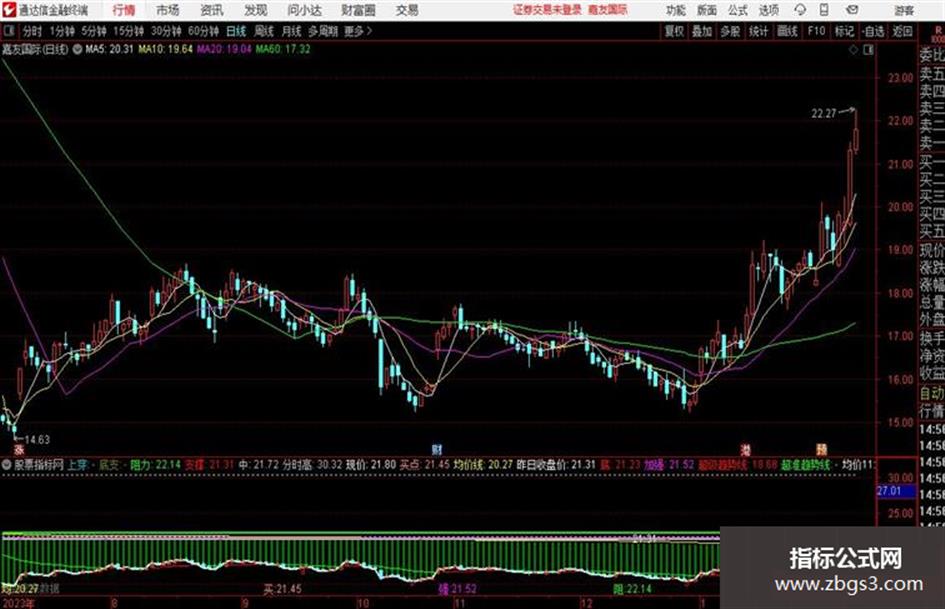Open the 交易 menu tab
The width and height of the screenshot is (945, 609).
407,10
